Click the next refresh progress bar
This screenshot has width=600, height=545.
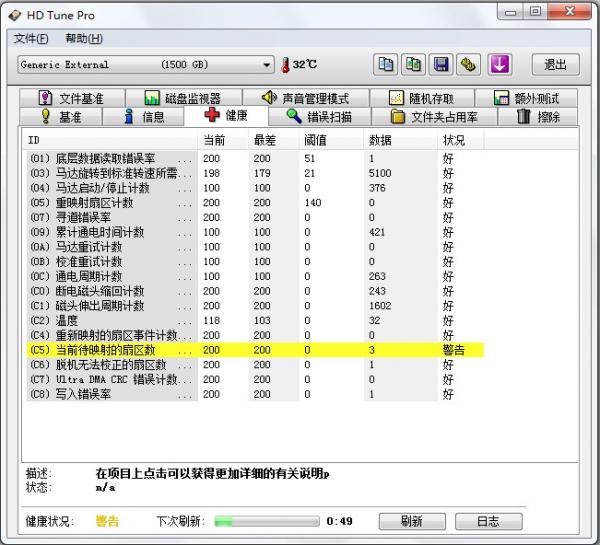coord(267,521)
